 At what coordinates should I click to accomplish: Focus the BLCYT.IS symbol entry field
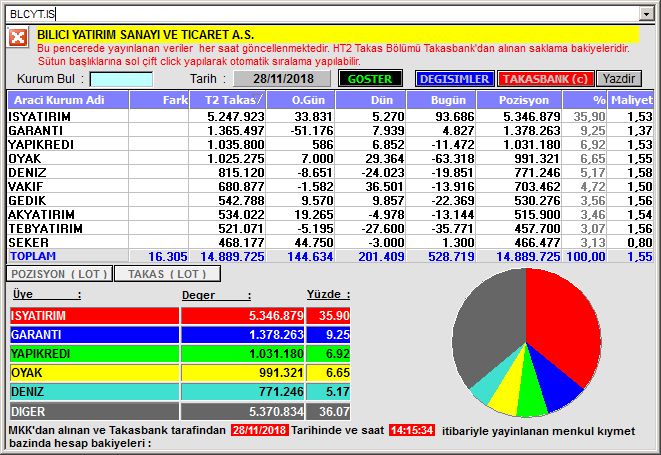[x=322, y=14]
